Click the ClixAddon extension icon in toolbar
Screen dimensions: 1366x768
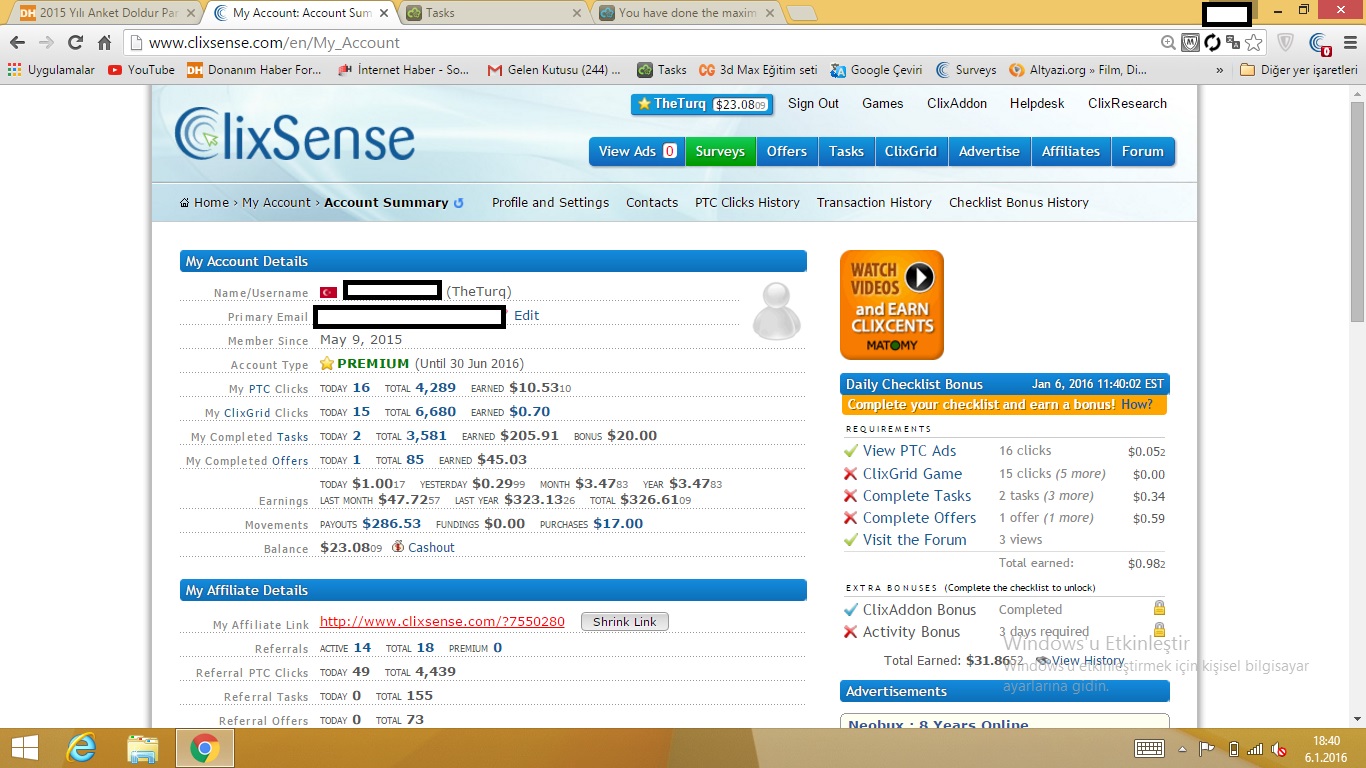coord(1320,43)
